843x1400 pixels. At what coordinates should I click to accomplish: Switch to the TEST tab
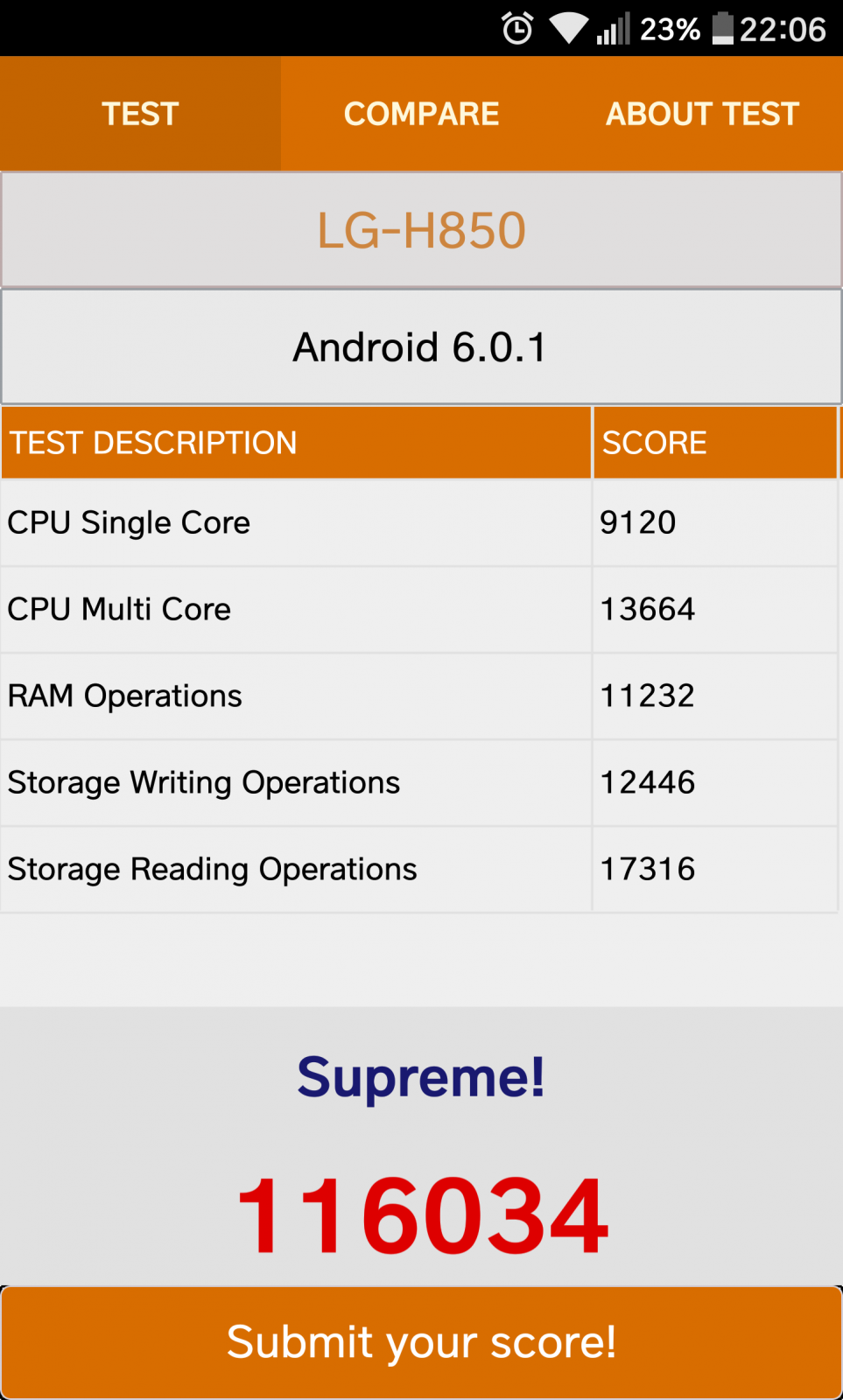(x=140, y=114)
